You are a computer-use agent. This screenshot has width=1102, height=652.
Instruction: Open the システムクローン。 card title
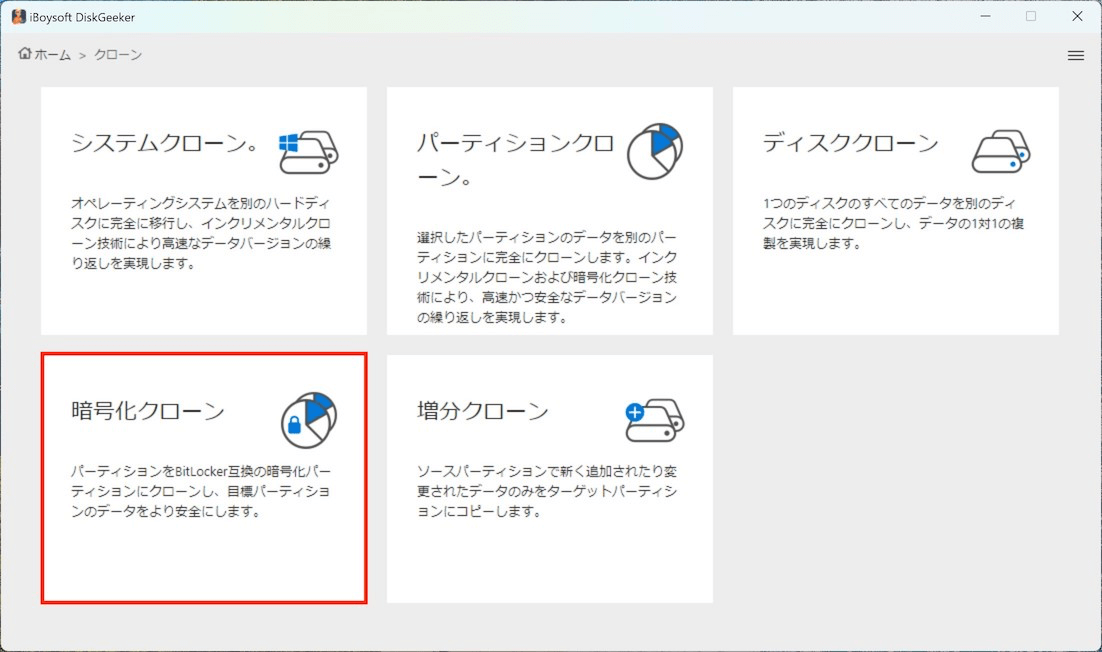(165, 143)
